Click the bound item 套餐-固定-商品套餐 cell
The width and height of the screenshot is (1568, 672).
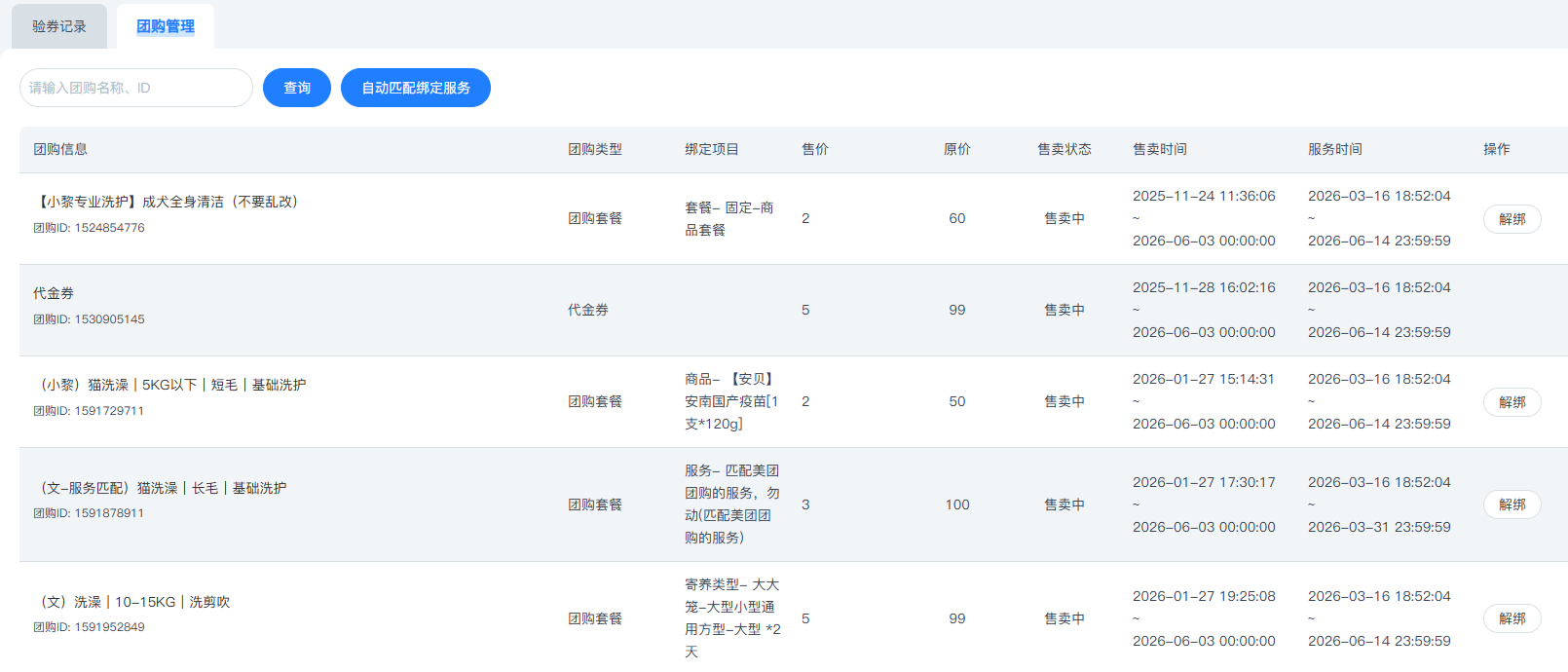[729, 218]
